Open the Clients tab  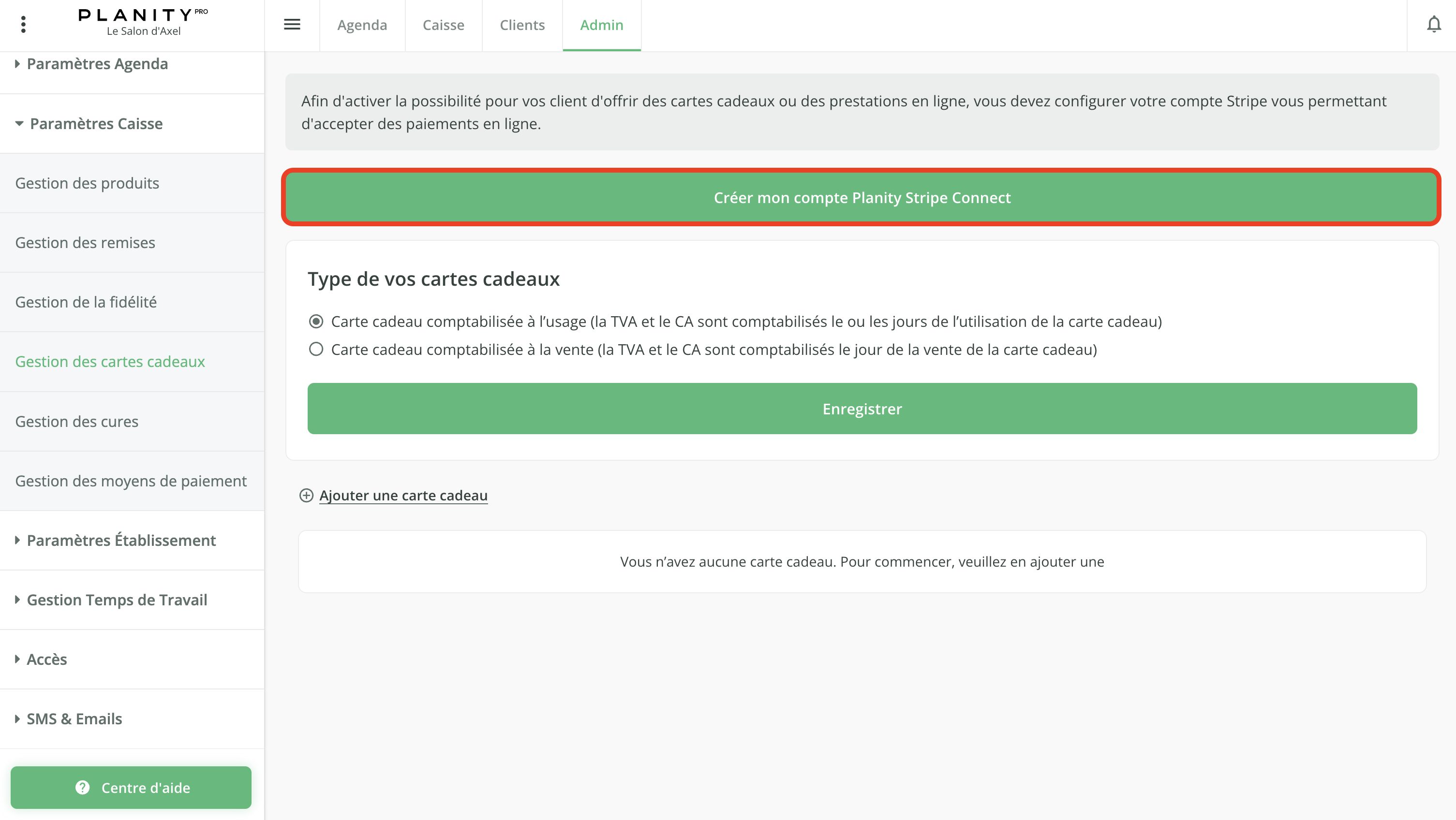522,25
